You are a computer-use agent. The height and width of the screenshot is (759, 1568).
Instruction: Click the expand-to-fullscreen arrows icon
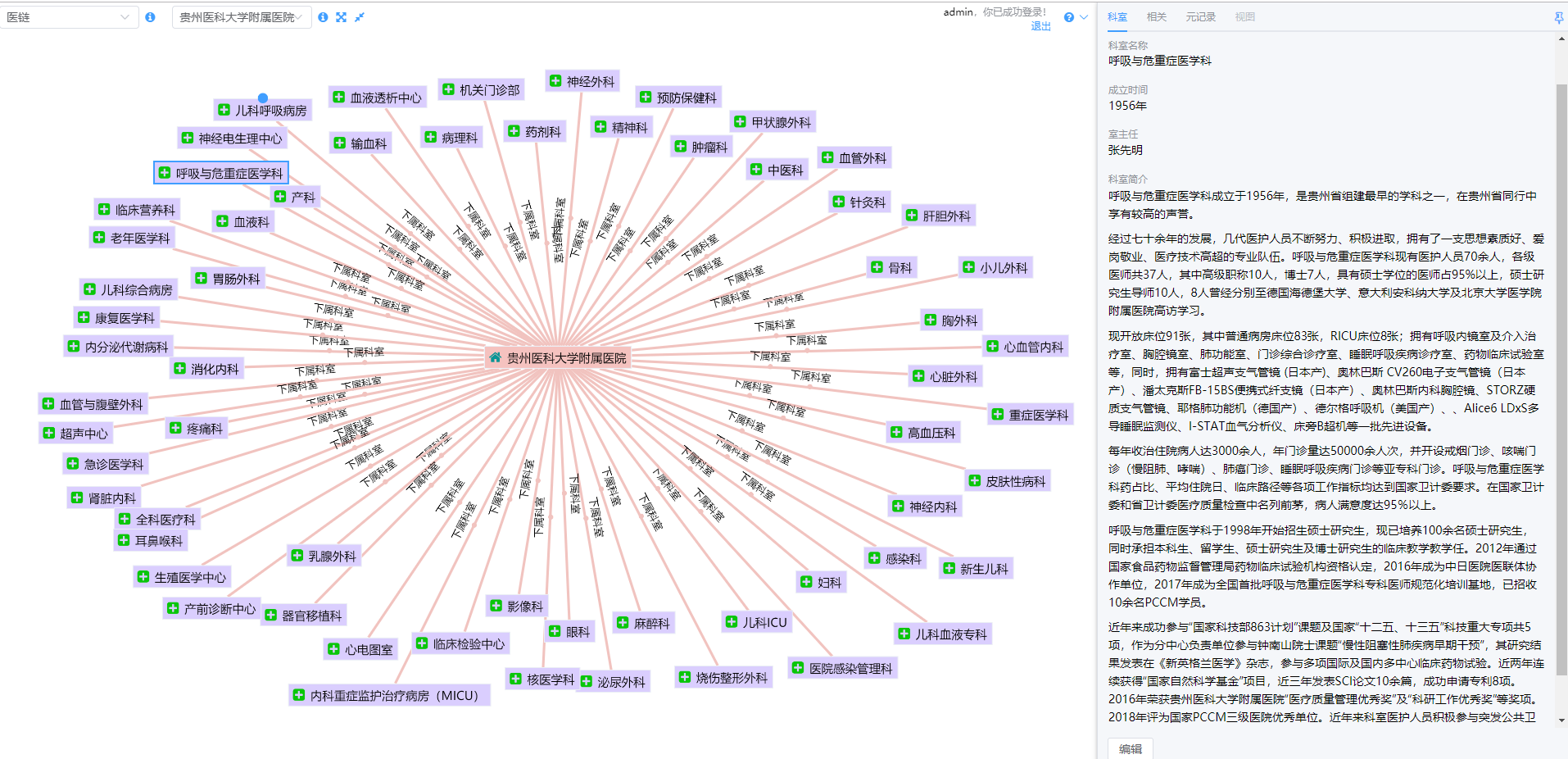pos(341,17)
